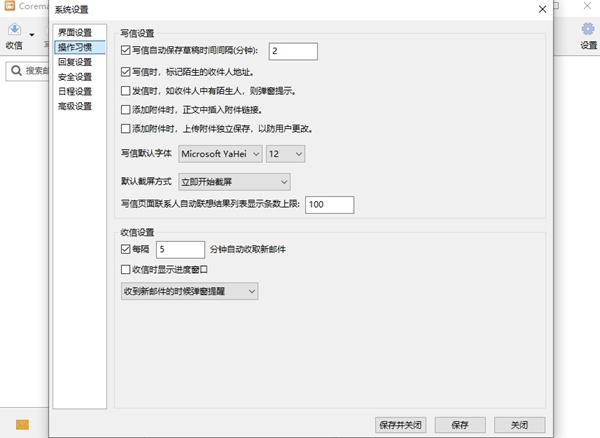Select the 操作习惯 tab
Screen dimensions: 600x438
click(x=80, y=47)
